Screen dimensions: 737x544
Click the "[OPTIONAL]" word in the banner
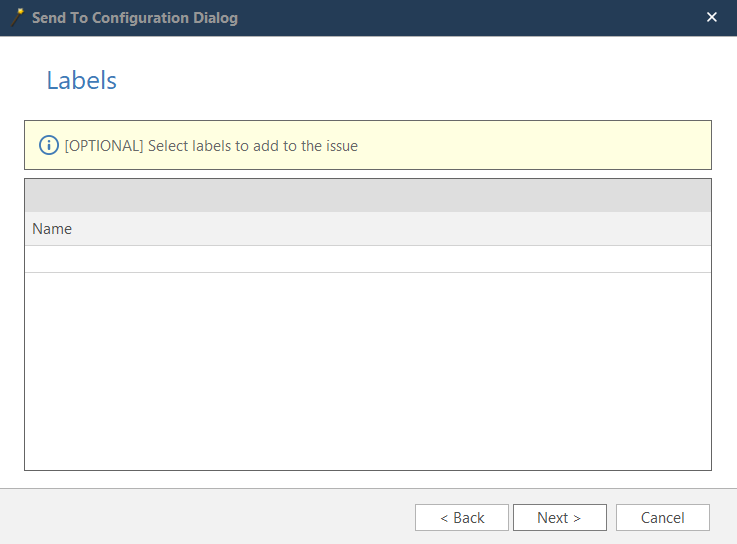coord(104,146)
